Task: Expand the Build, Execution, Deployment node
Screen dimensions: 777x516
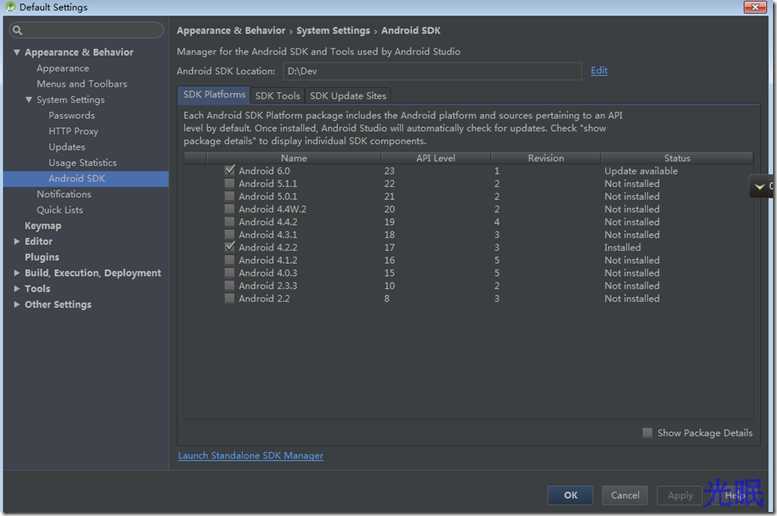Action: [x=17, y=273]
